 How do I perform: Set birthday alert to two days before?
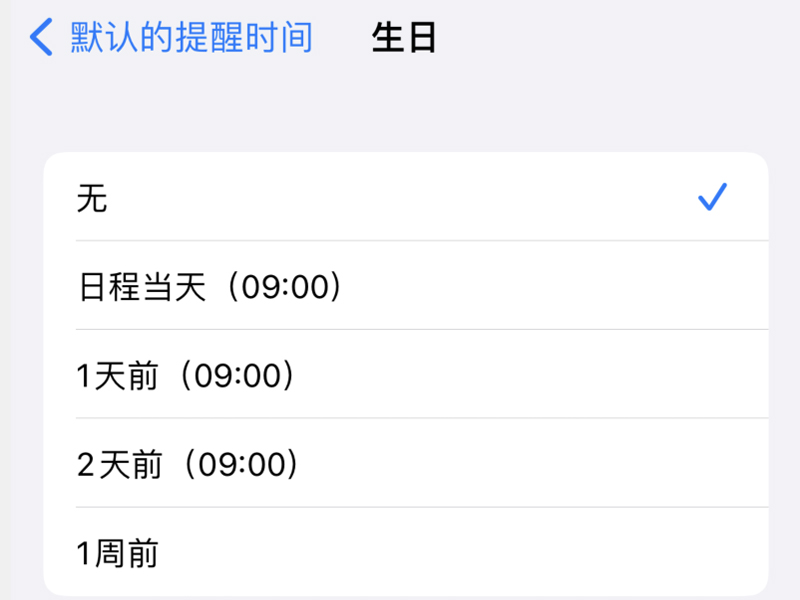400,464
